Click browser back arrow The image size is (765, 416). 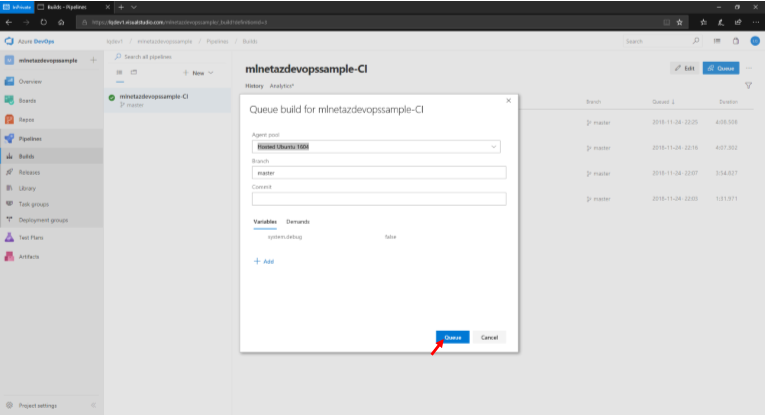point(9,22)
